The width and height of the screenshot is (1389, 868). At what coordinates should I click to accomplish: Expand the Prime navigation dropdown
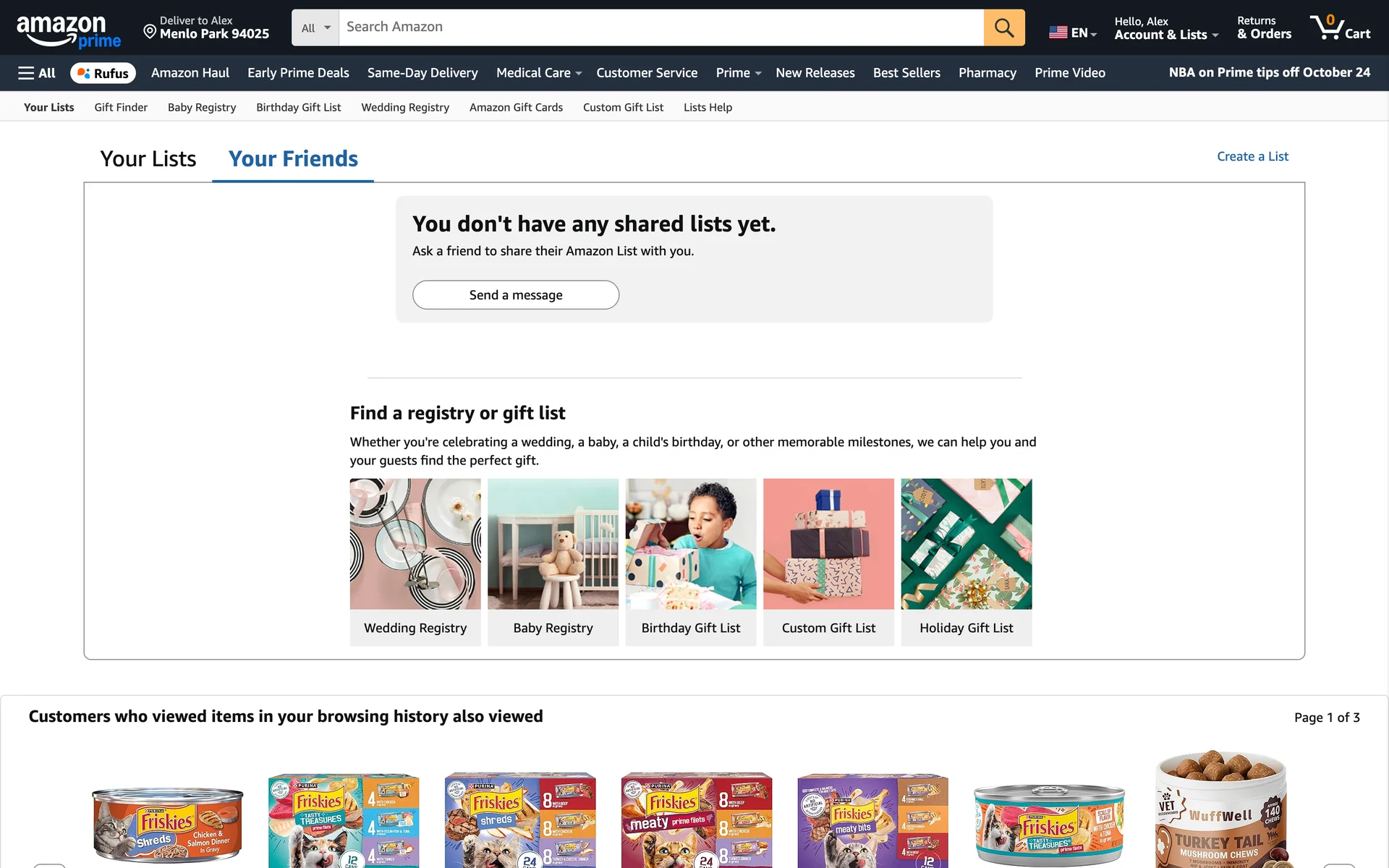click(x=738, y=73)
